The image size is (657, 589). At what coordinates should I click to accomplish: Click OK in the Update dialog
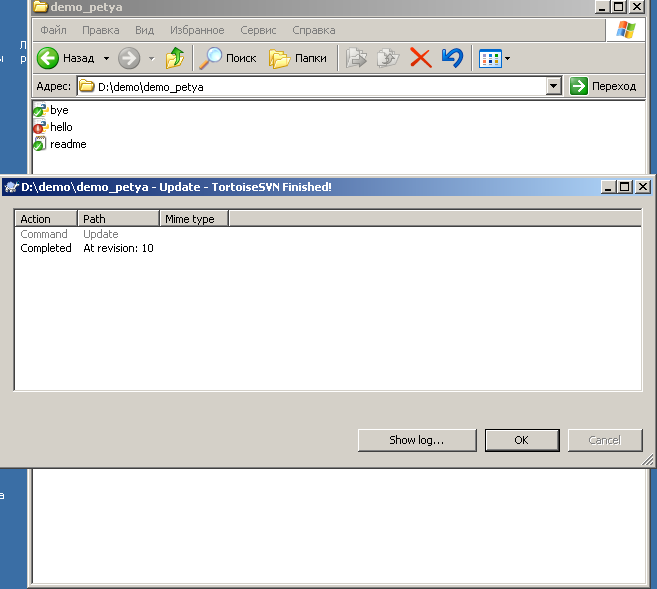click(x=522, y=440)
